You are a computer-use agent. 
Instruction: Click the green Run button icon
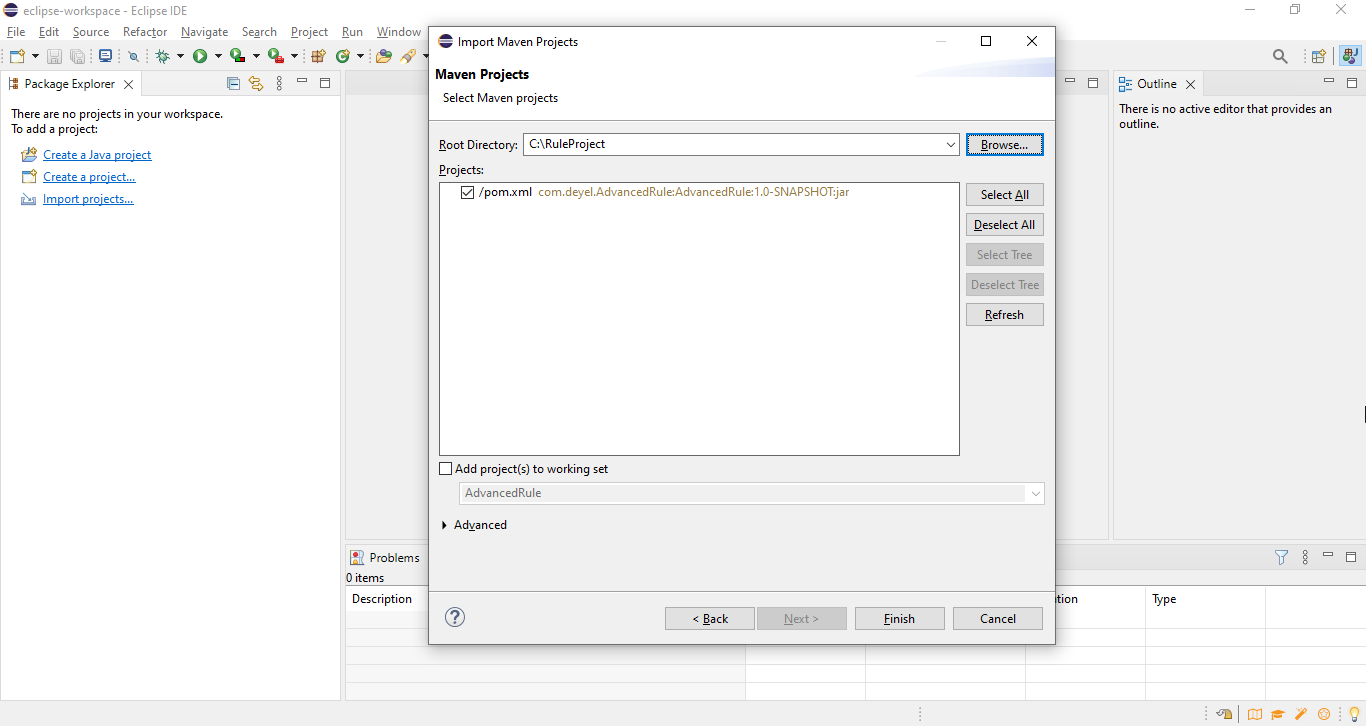click(200, 57)
